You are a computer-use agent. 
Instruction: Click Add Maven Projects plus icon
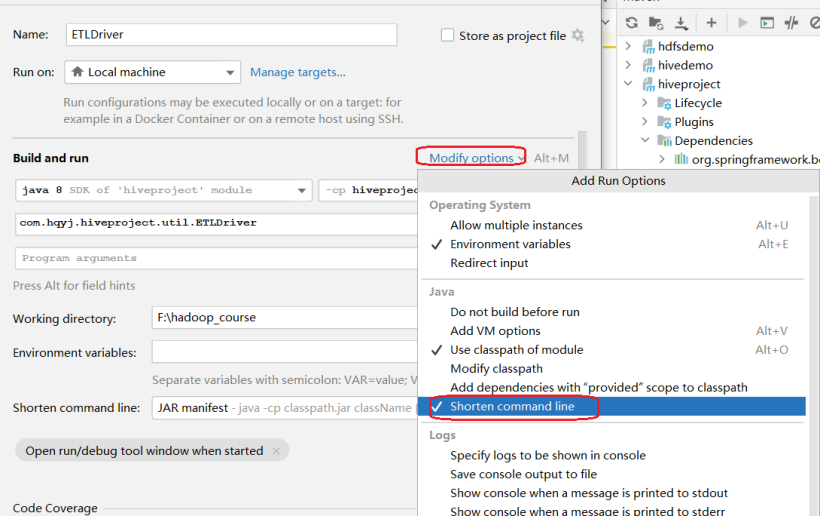point(711,22)
